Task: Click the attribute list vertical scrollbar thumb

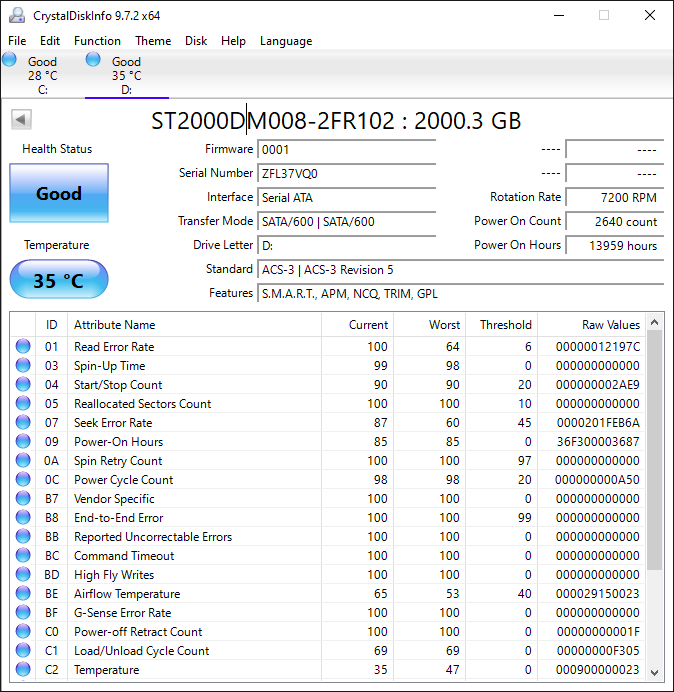Action: (x=655, y=450)
